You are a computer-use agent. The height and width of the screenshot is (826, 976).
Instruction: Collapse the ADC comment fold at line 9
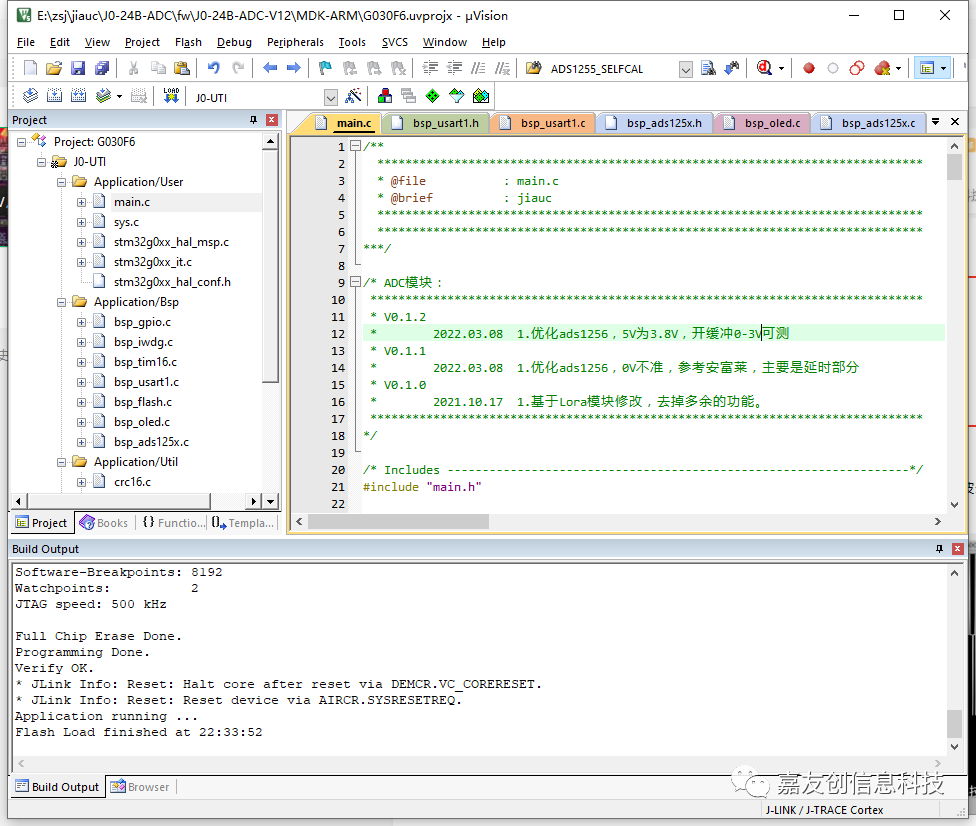coord(355,282)
